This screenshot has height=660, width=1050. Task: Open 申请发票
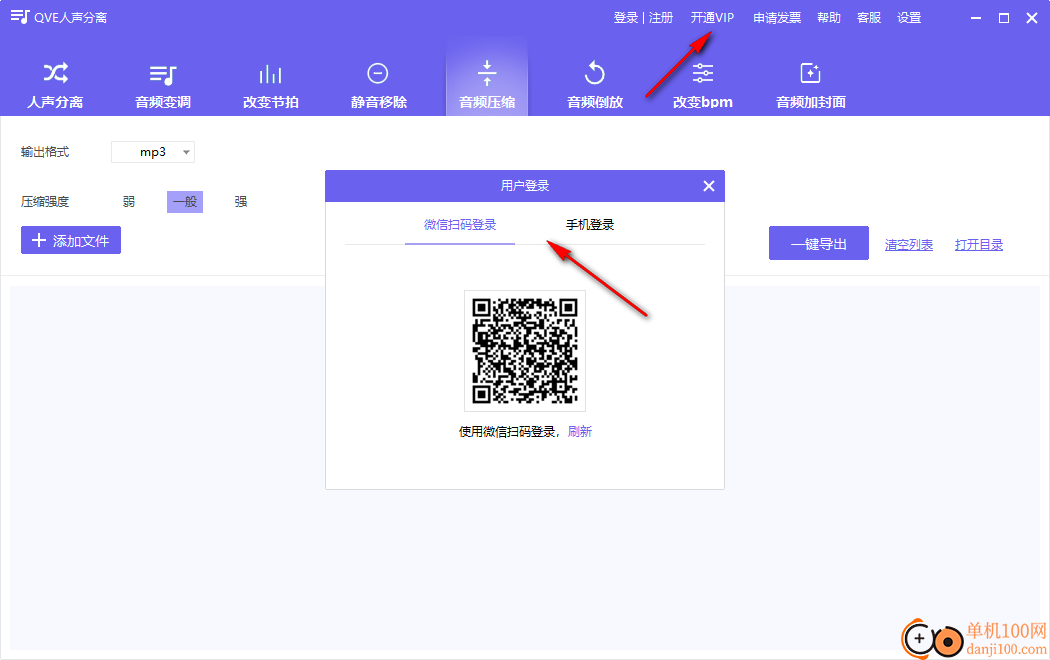777,17
